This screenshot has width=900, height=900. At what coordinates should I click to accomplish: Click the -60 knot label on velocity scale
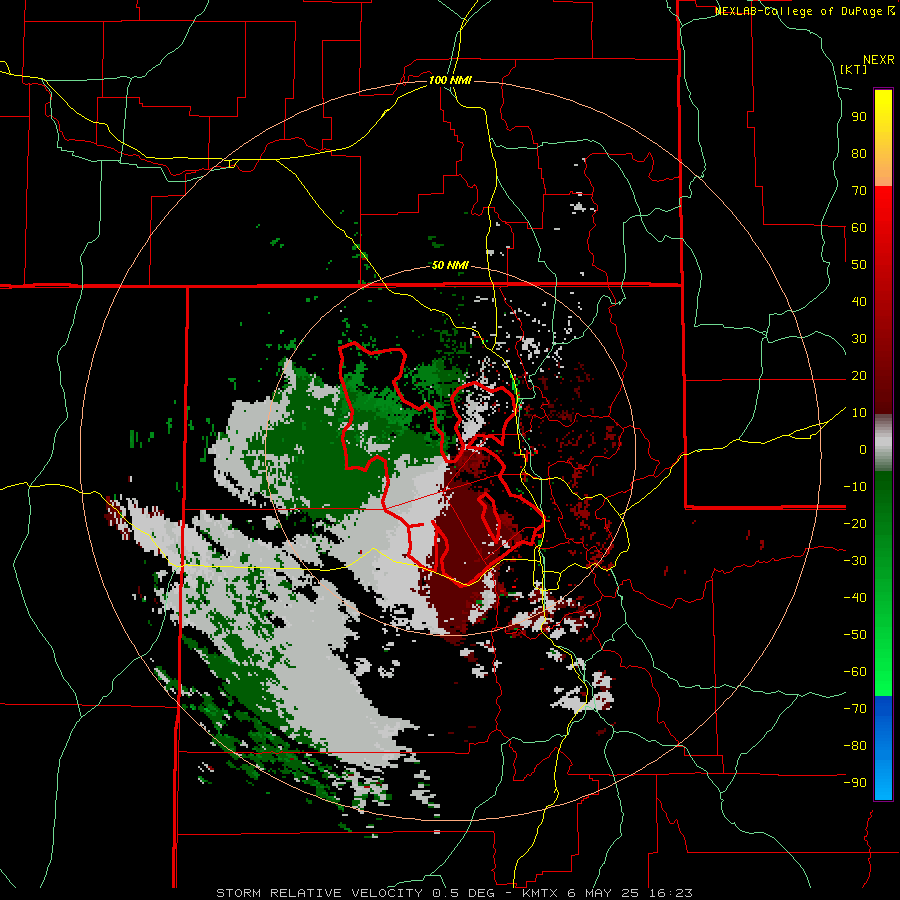(855, 672)
